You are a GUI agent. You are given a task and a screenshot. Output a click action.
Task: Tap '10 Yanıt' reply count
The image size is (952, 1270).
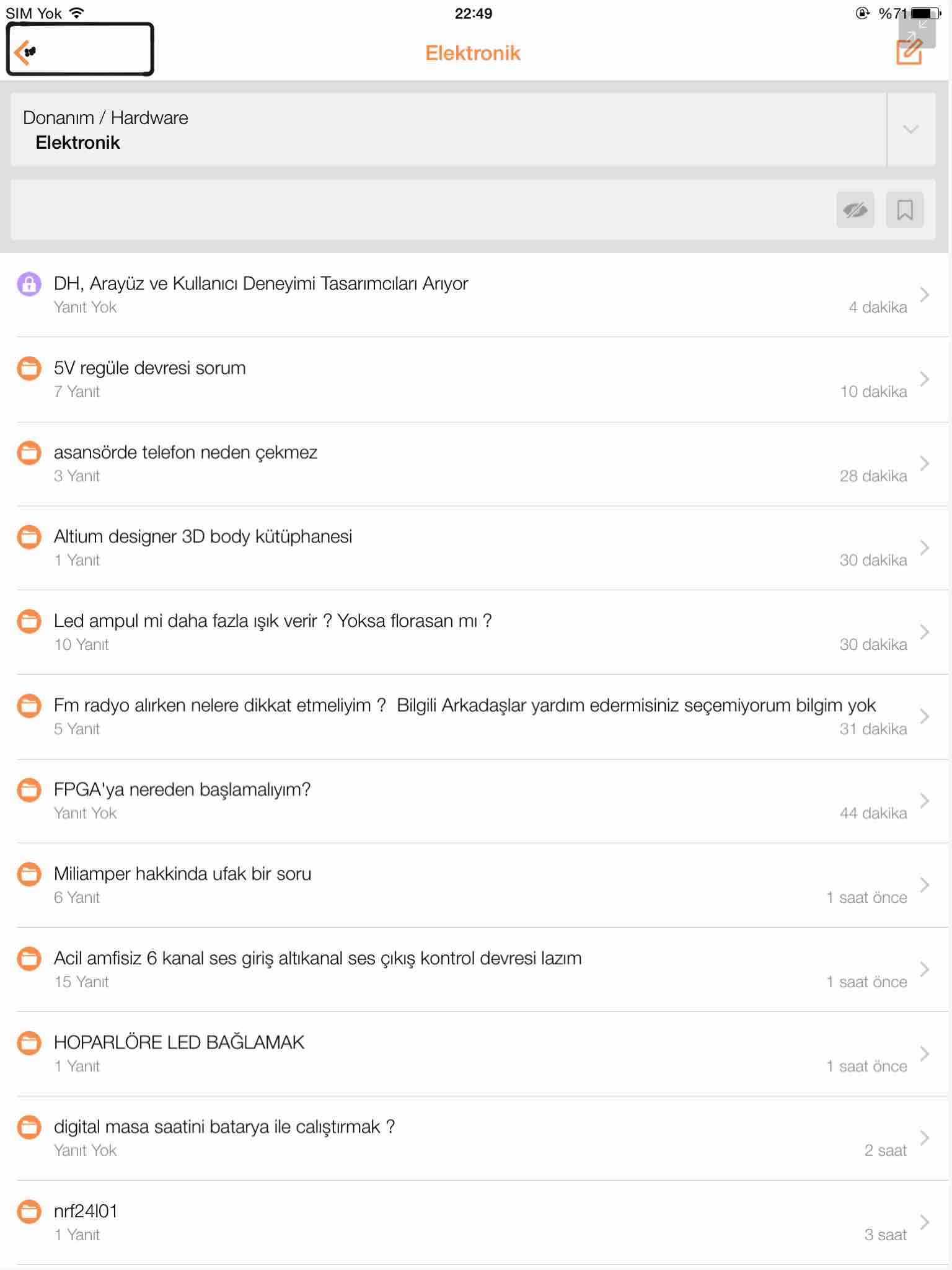point(81,645)
